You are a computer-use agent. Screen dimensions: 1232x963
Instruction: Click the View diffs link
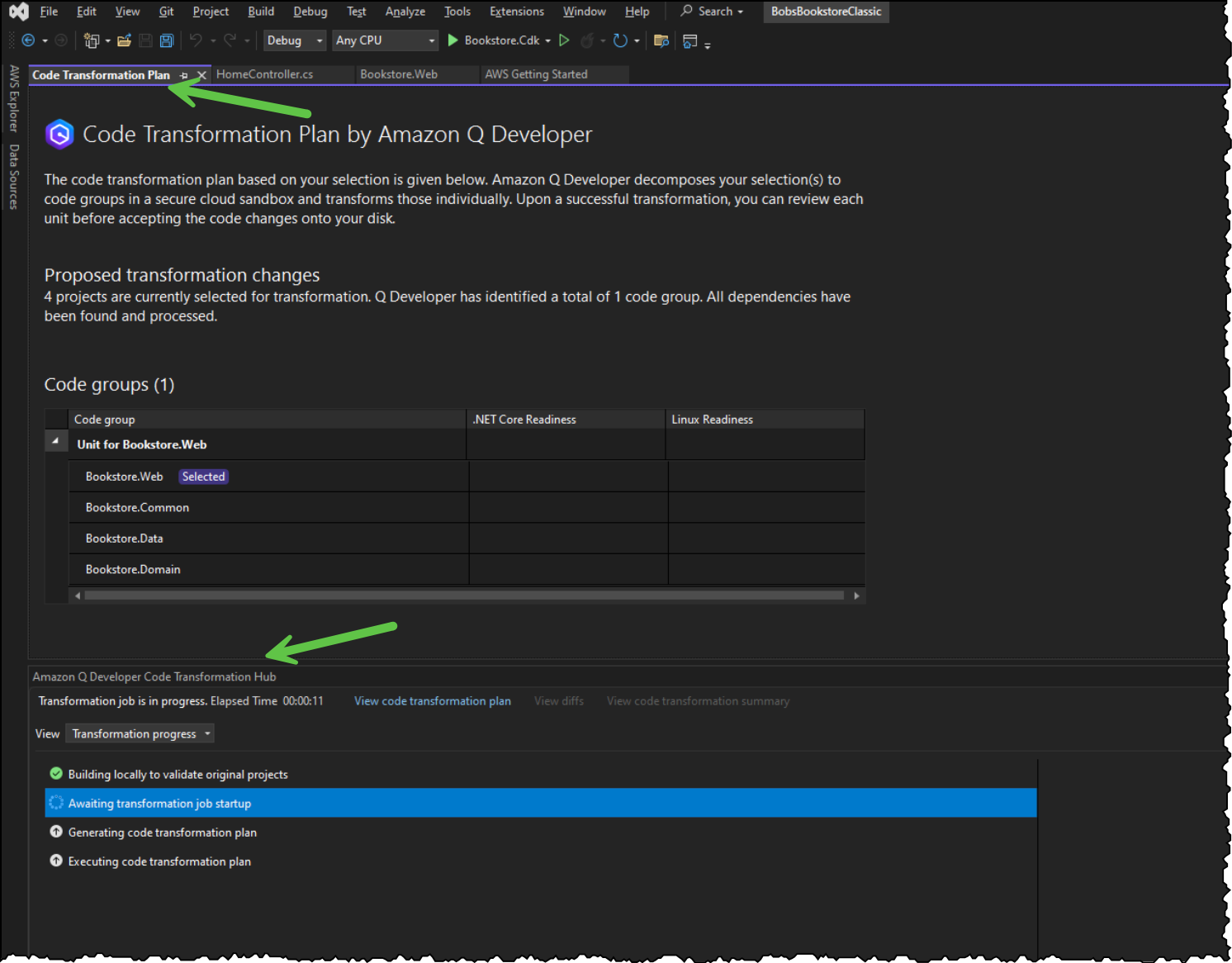(x=558, y=700)
